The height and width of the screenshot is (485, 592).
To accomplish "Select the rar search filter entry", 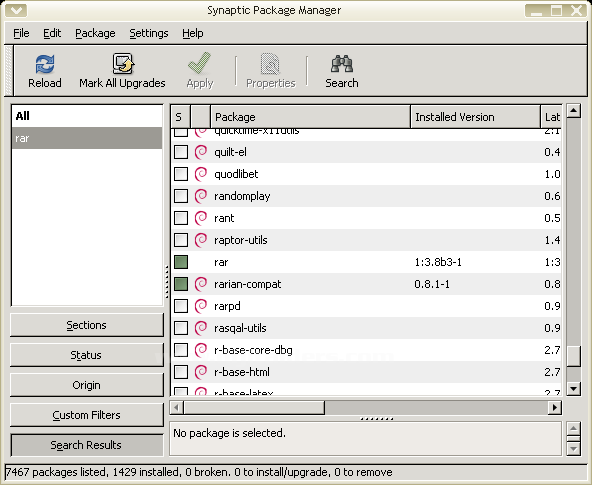I will (x=87, y=138).
